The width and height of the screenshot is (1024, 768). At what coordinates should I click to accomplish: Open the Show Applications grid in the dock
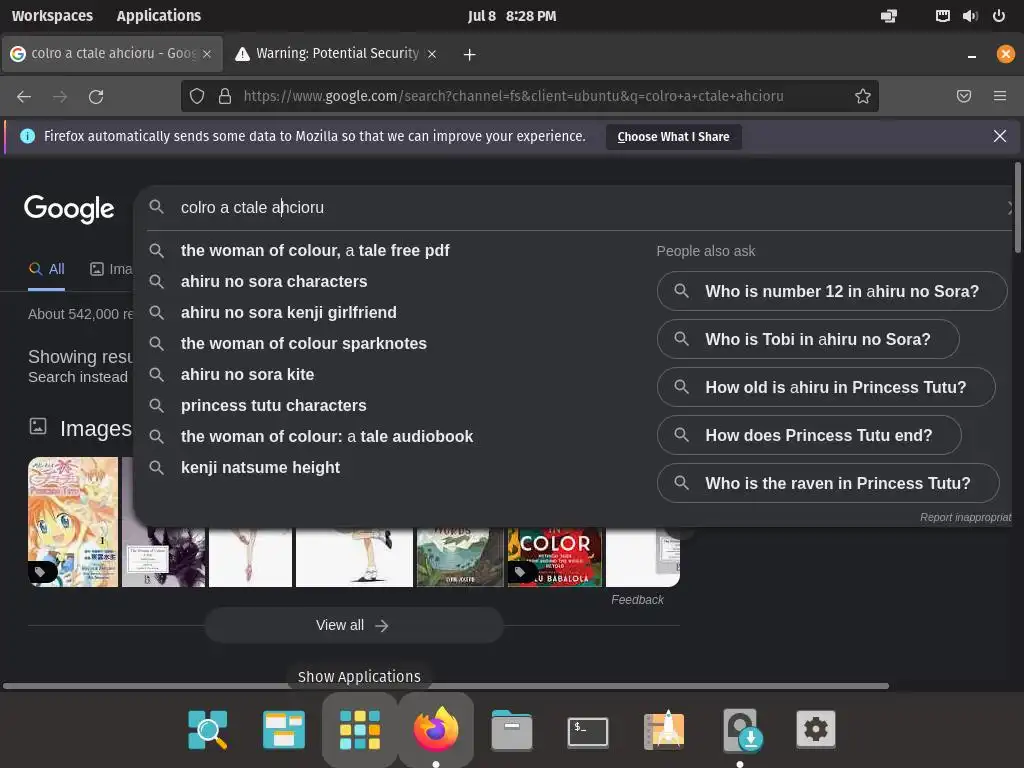tap(359, 729)
